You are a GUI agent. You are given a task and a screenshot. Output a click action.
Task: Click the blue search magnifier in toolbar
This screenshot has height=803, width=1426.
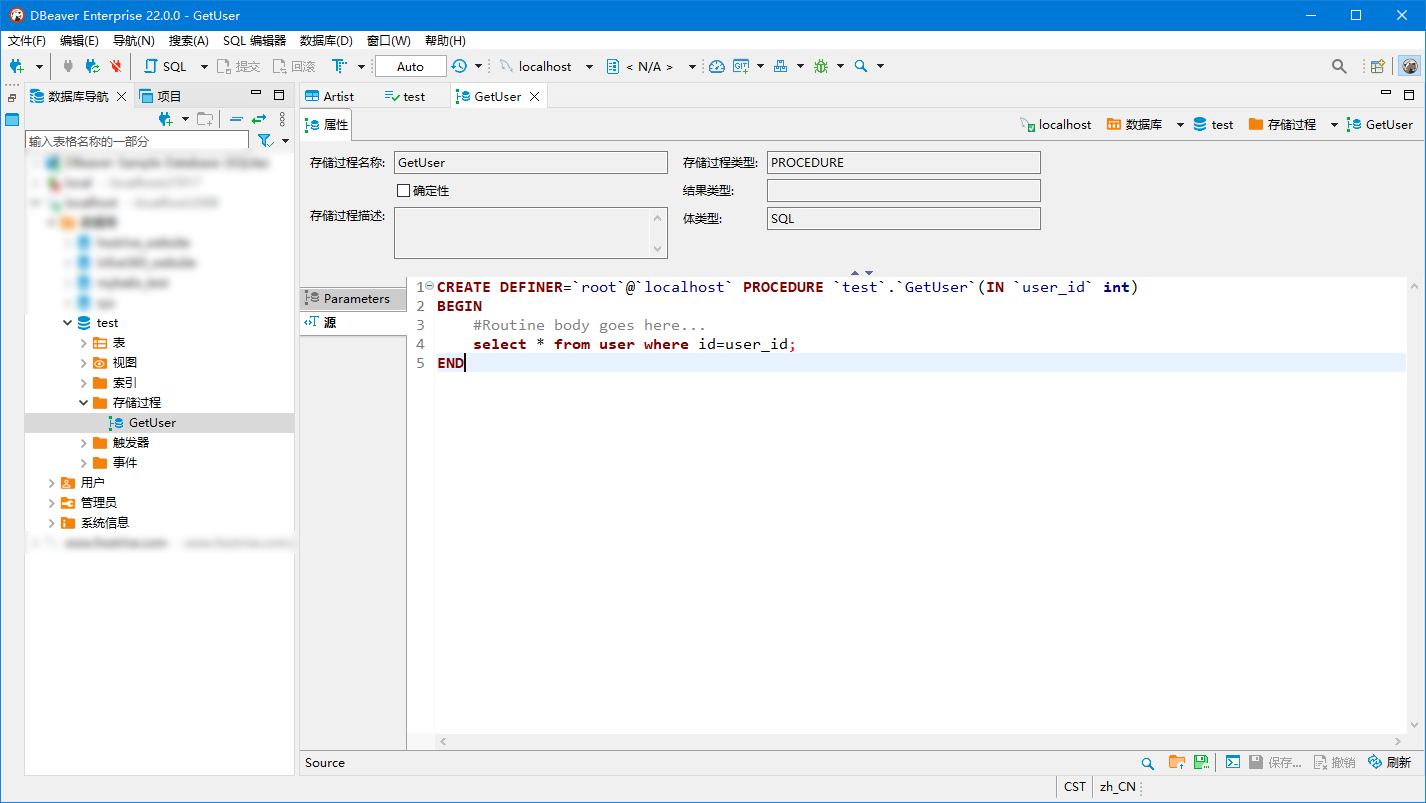[x=861, y=66]
